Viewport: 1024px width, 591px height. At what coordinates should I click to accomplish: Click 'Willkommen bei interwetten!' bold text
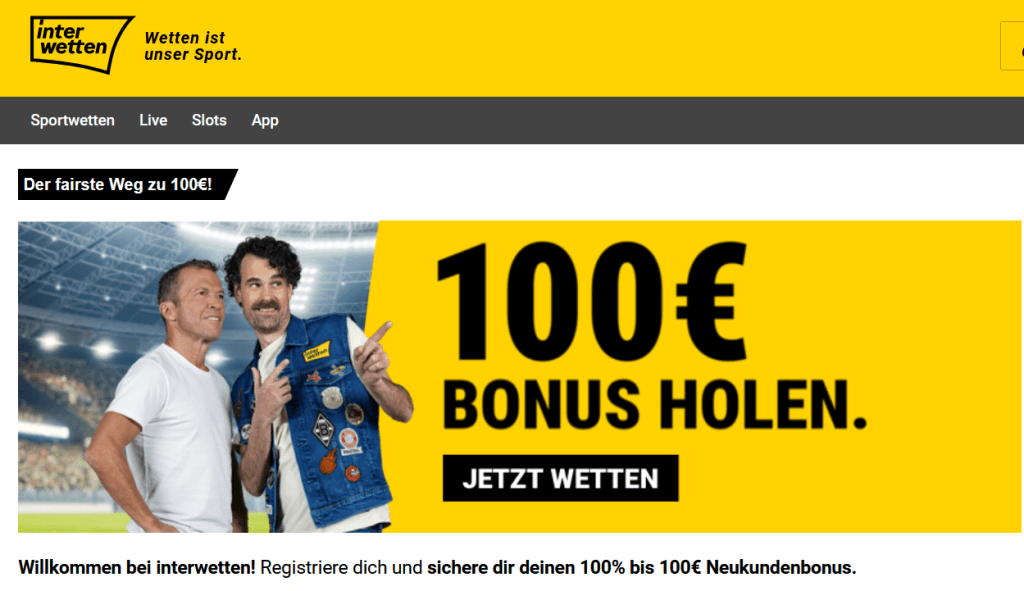tap(136, 567)
